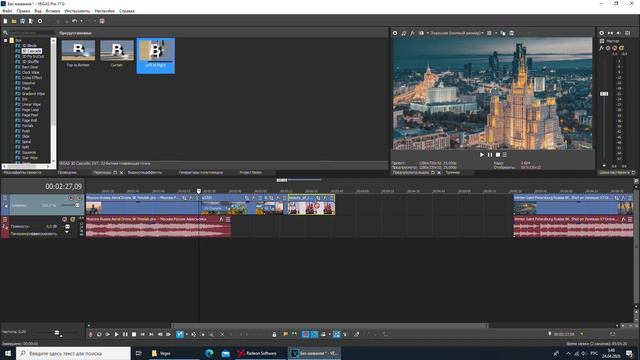640x360 pixels.
Task: Open preview overlays grid icon
Action: coord(489,33)
